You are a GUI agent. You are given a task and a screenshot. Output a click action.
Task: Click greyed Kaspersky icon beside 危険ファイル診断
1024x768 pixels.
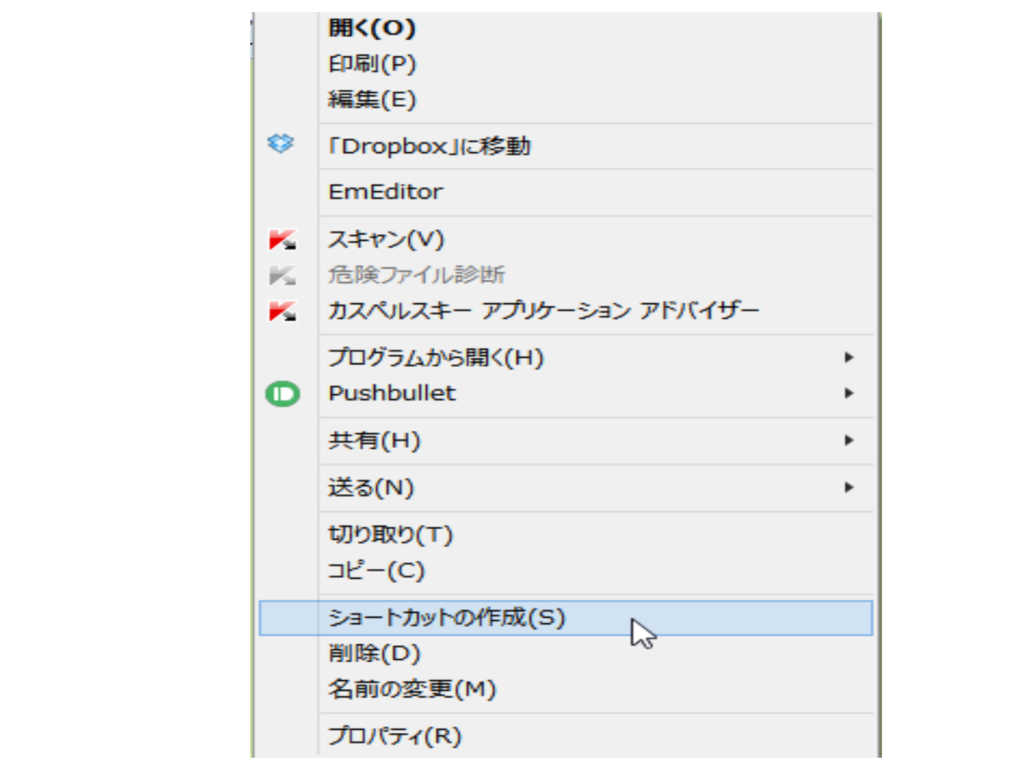coord(282,275)
